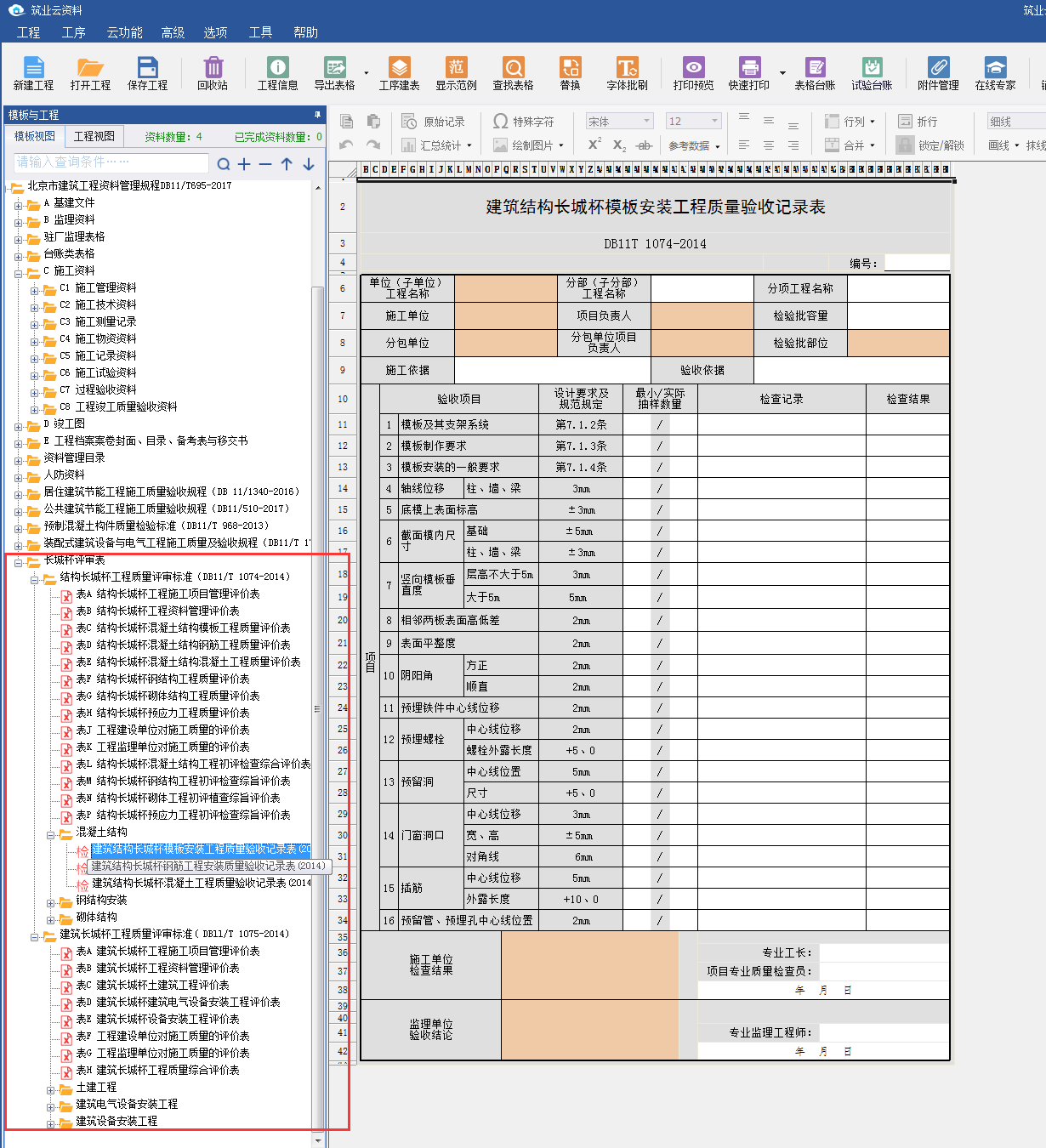
Task: Open the 试验台账 test ledger
Action: (872, 73)
